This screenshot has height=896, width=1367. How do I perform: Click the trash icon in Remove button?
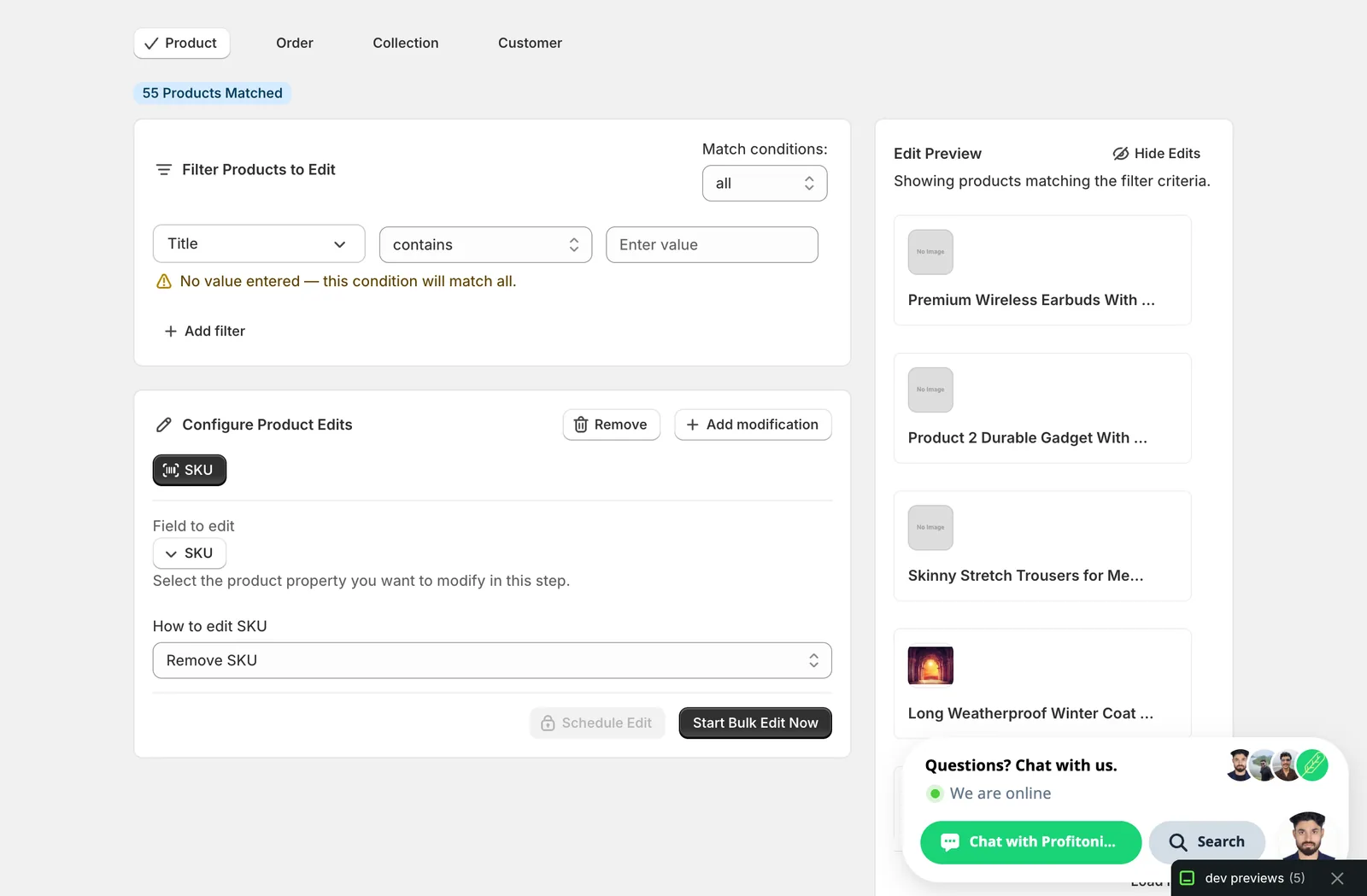click(x=581, y=425)
